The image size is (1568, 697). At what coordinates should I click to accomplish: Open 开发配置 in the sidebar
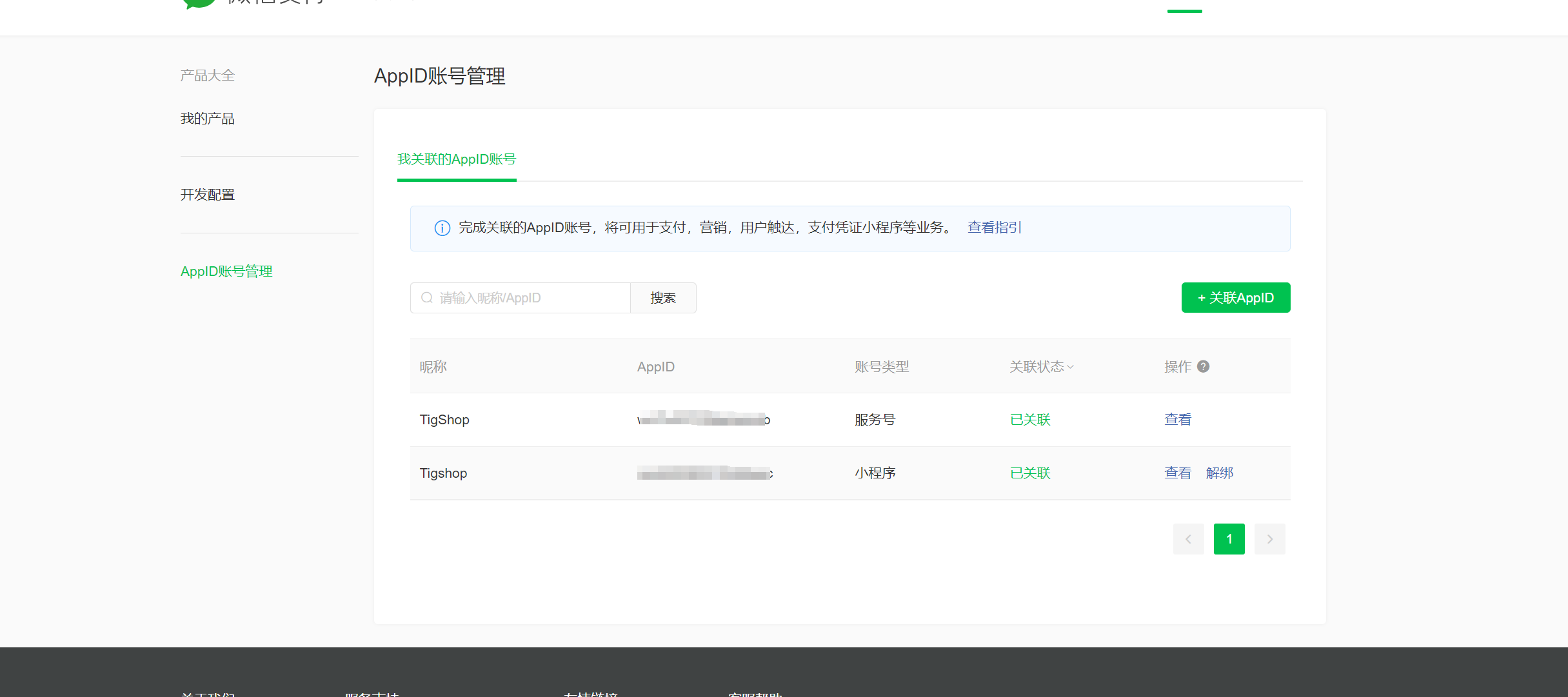click(x=208, y=195)
